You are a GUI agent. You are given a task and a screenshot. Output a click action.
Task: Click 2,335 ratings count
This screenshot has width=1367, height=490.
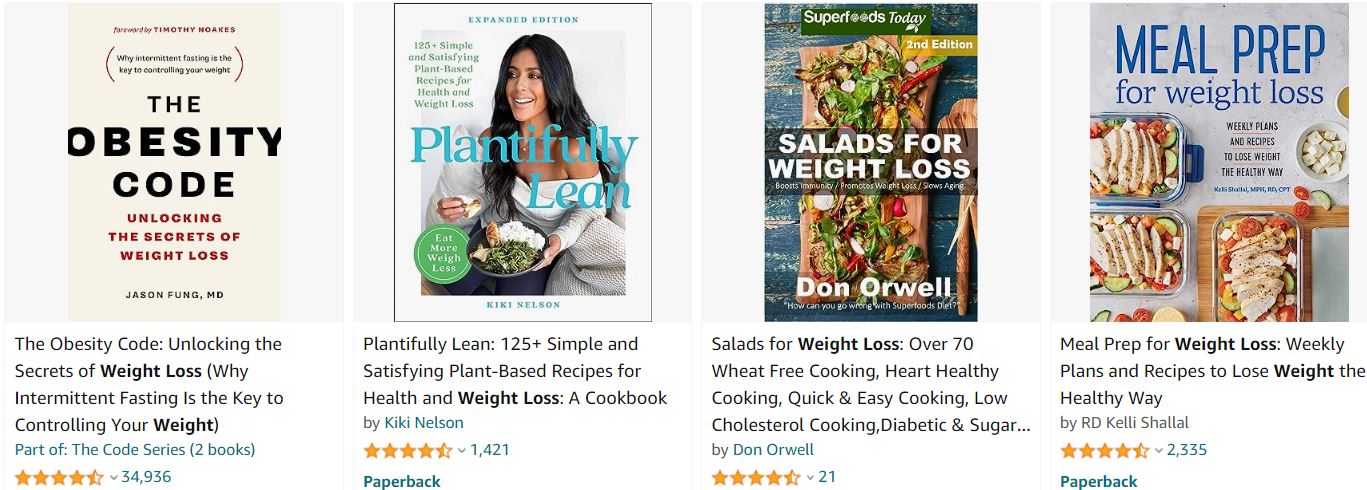(1187, 450)
